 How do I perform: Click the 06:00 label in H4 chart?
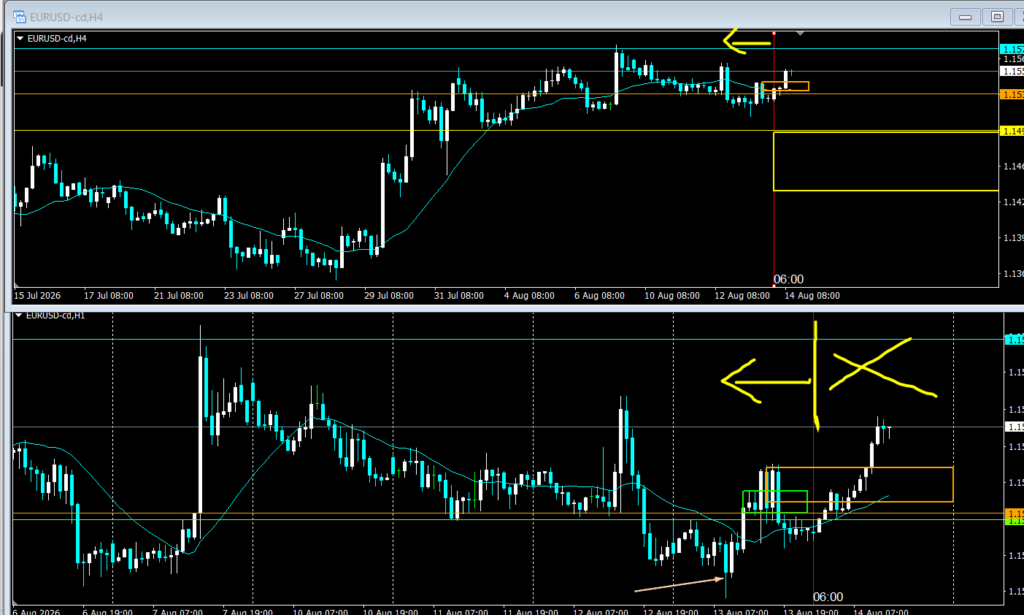coord(789,279)
